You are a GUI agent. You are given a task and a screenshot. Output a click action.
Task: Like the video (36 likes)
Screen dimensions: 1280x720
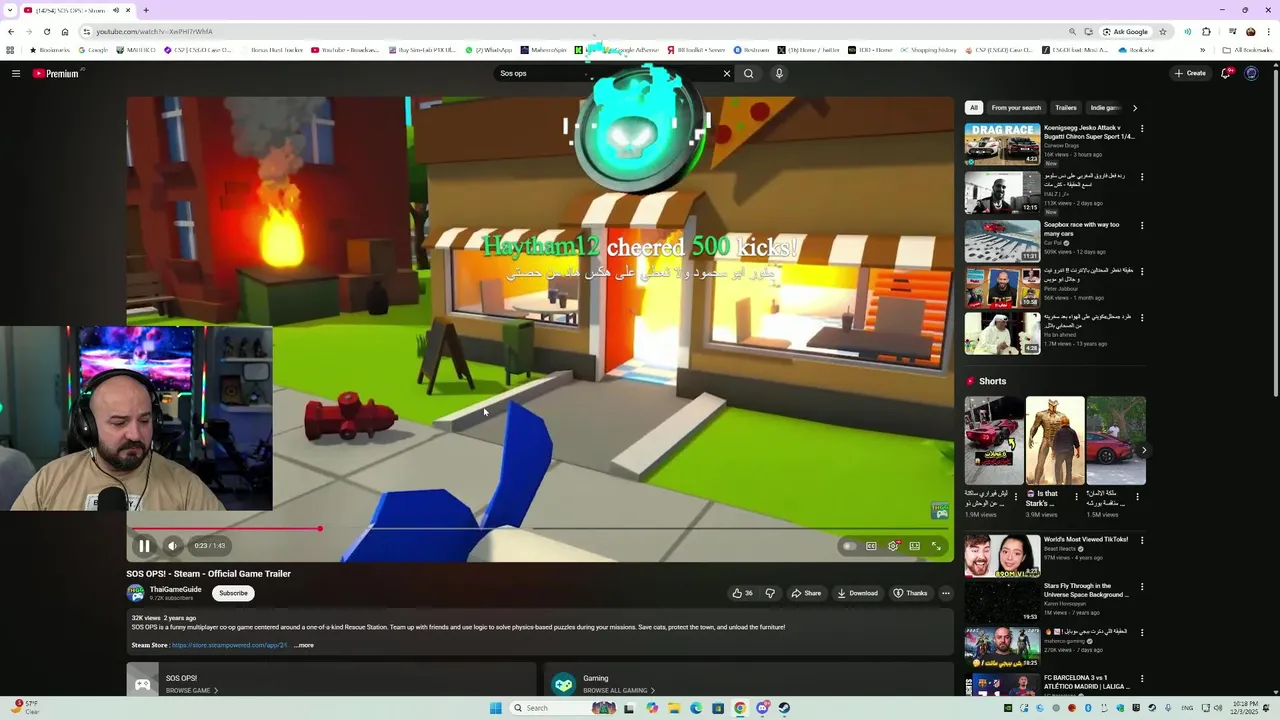pyautogui.click(x=742, y=593)
